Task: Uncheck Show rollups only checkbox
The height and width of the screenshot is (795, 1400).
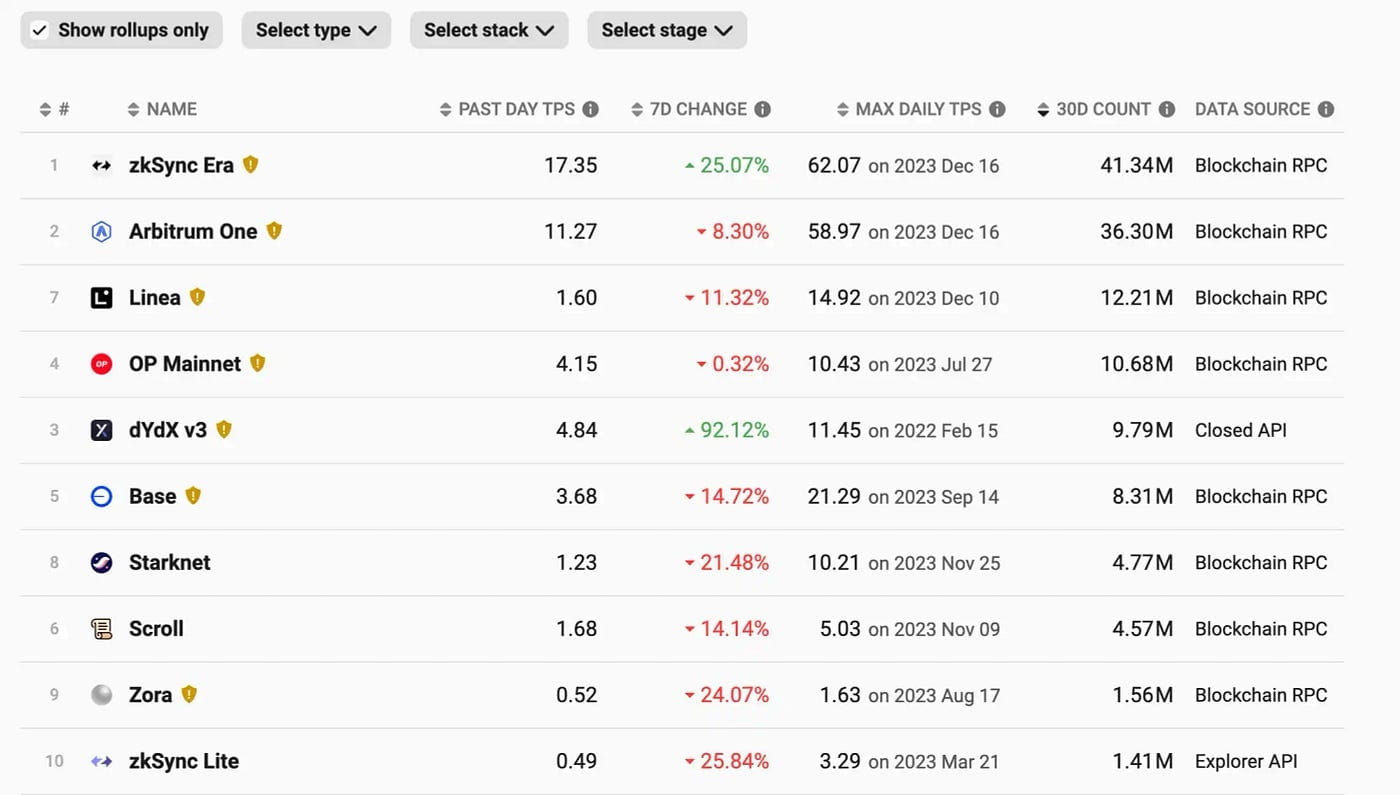Action: point(40,30)
